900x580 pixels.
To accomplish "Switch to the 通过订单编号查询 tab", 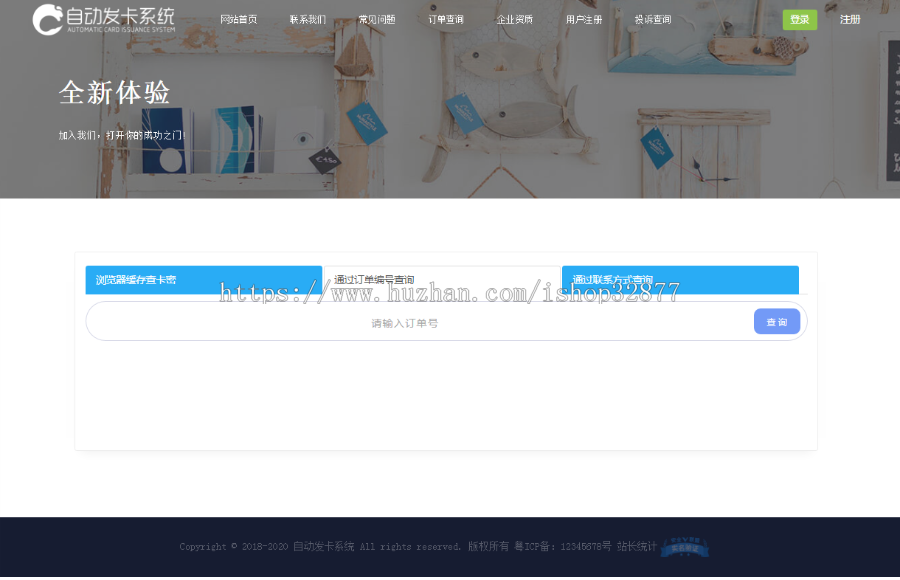I will [444, 280].
